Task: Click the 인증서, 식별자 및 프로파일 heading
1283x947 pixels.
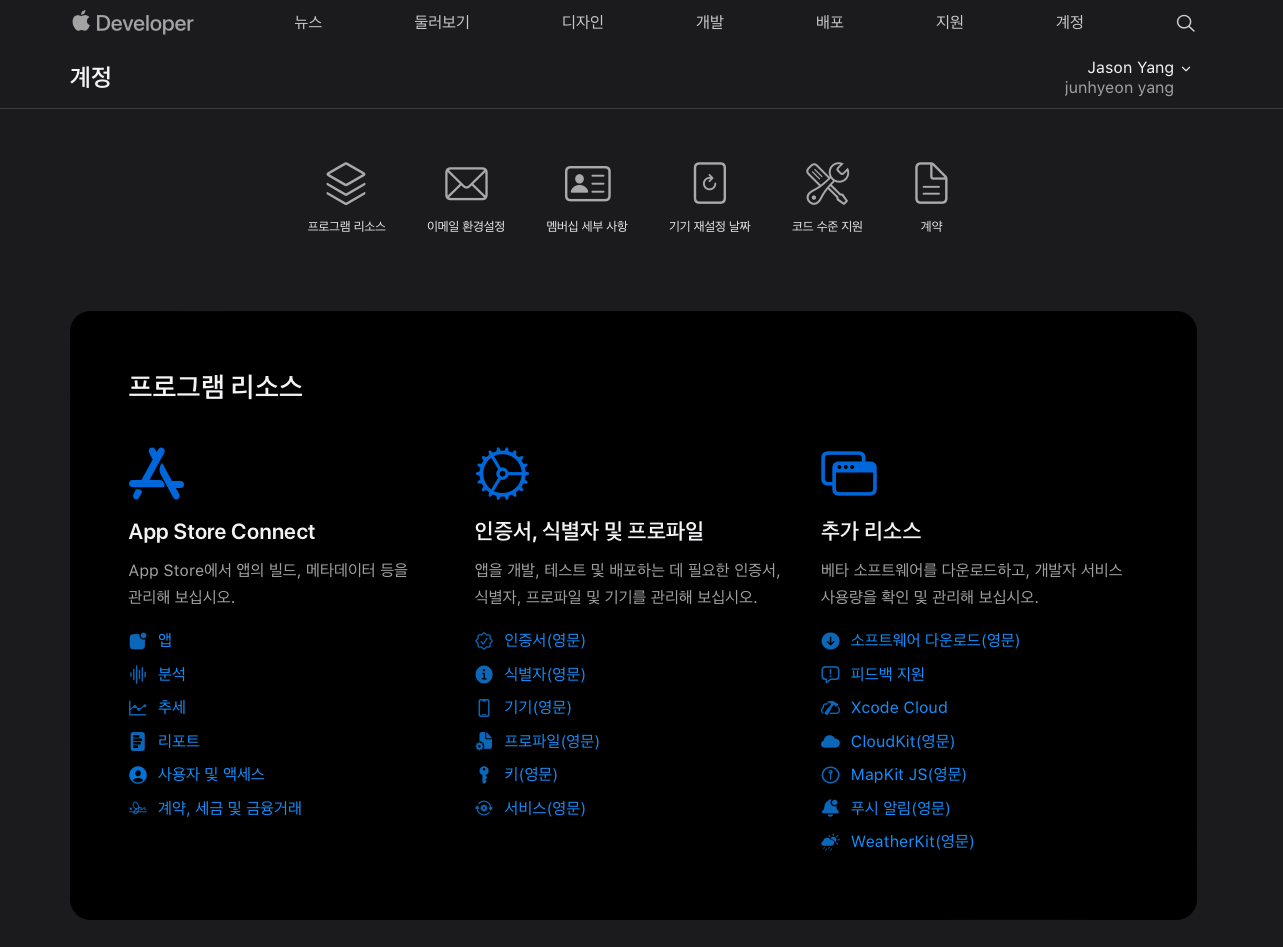Action: pos(589,531)
